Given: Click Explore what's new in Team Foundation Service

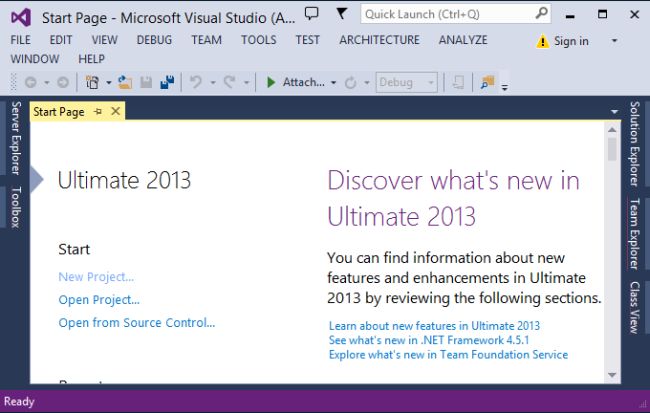Looking at the screenshot, I should click(448, 355).
